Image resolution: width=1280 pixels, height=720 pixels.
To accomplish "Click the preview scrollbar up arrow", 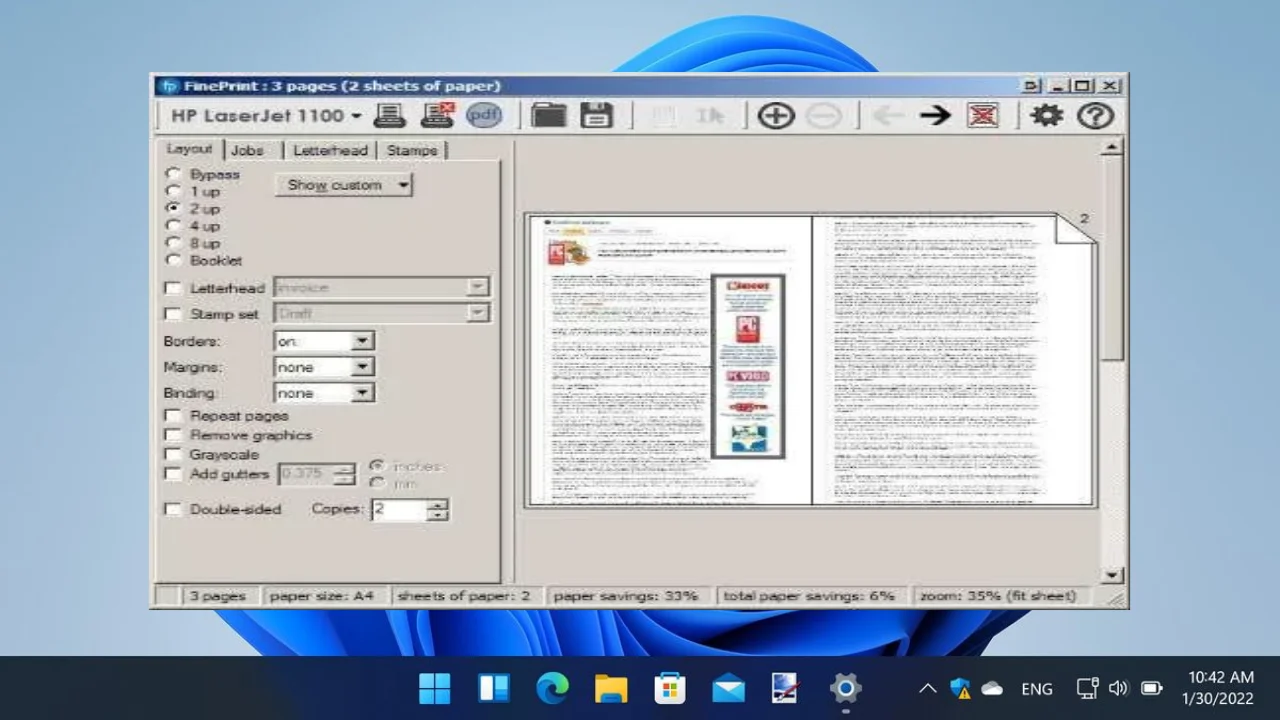I will pos(1112,148).
